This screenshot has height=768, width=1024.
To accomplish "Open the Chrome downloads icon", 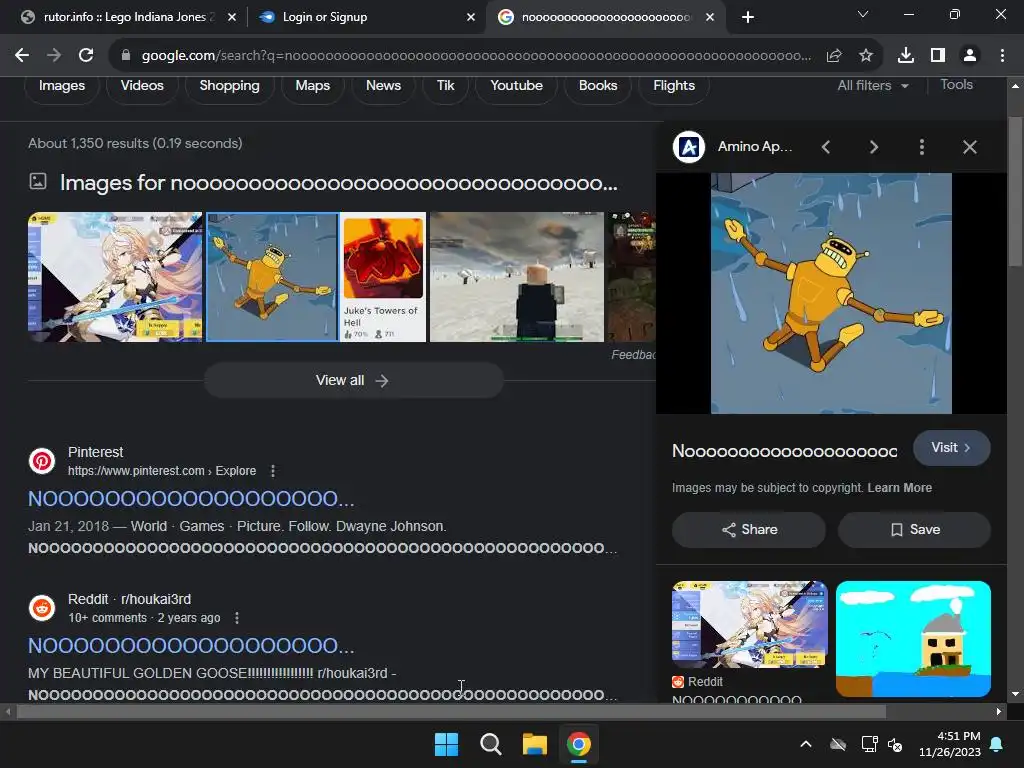I will click(x=906, y=56).
